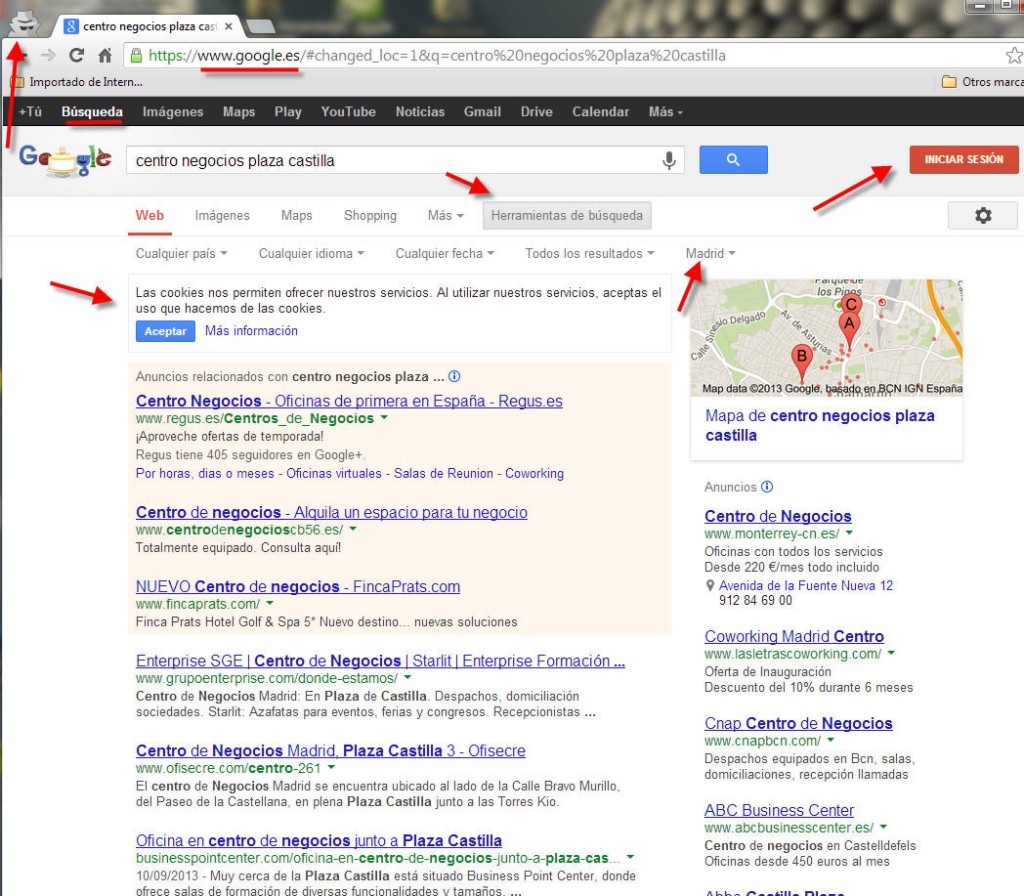Image resolution: width=1024 pixels, height=896 pixels.
Task: Open the Más dropdown under search box
Action: pos(445,216)
